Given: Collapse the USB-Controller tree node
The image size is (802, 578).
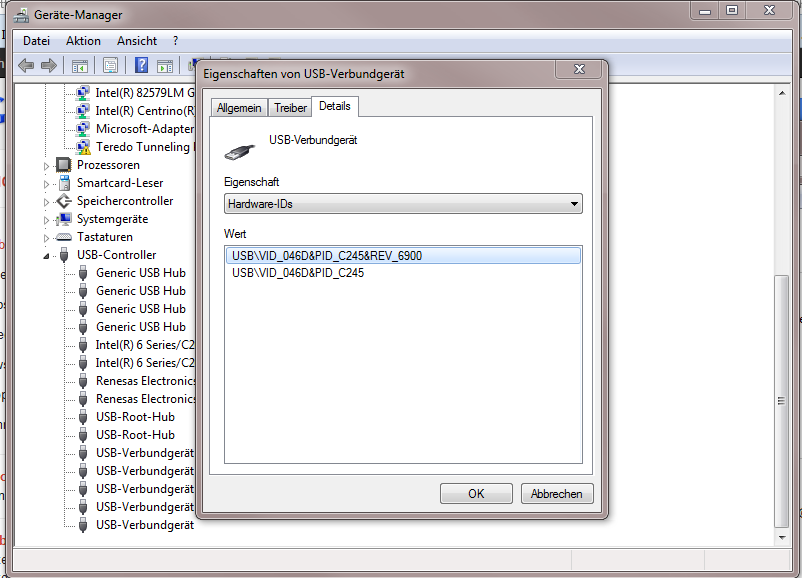Looking at the screenshot, I should pos(46,256).
